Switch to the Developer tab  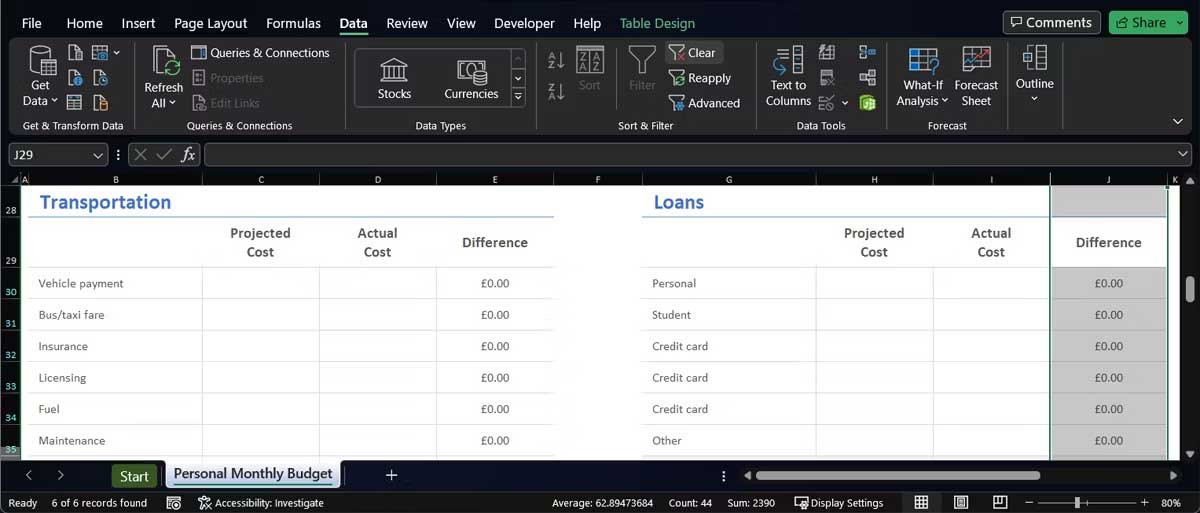[x=524, y=23]
